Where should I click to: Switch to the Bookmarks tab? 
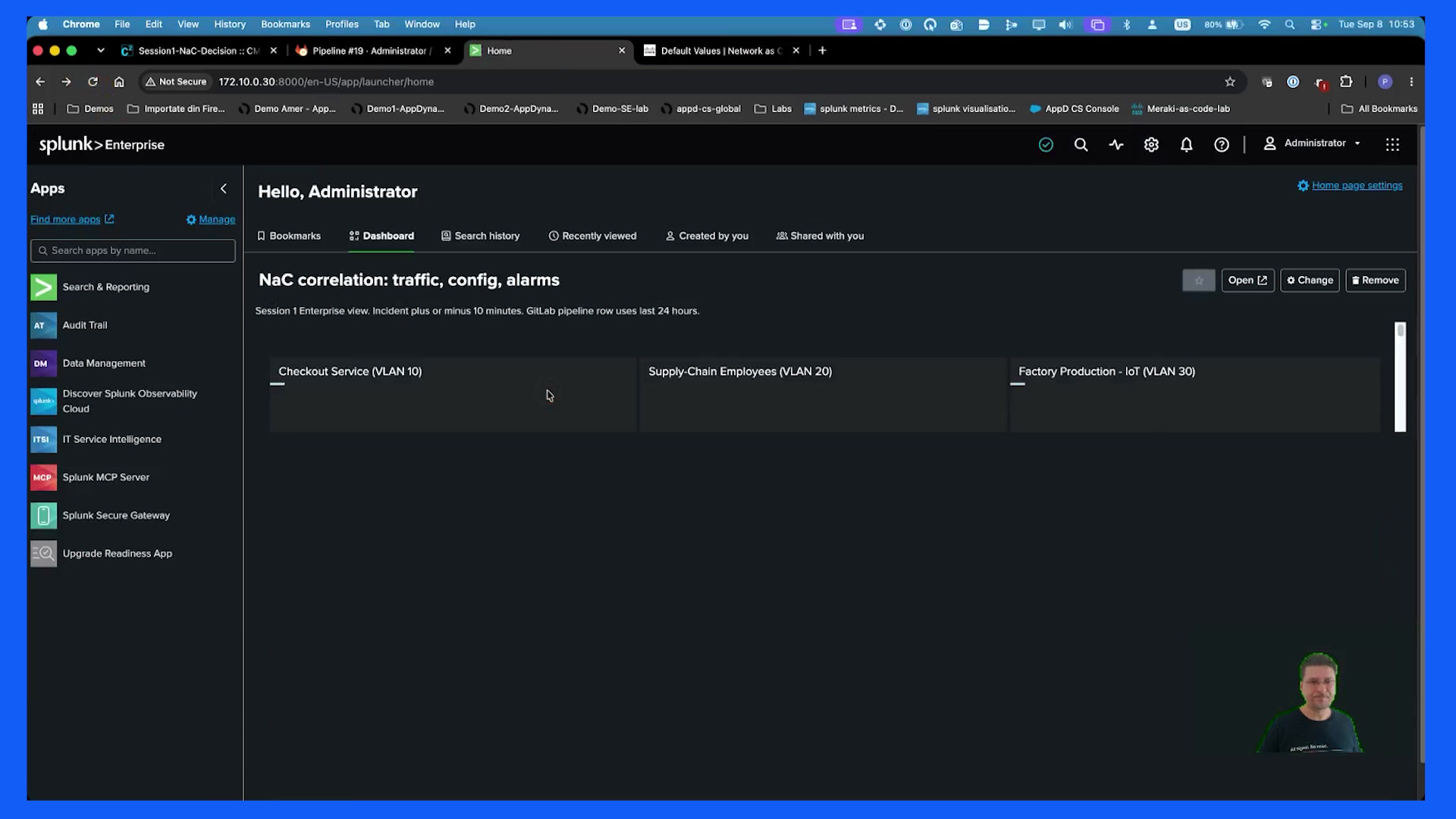pyautogui.click(x=289, y=236)
